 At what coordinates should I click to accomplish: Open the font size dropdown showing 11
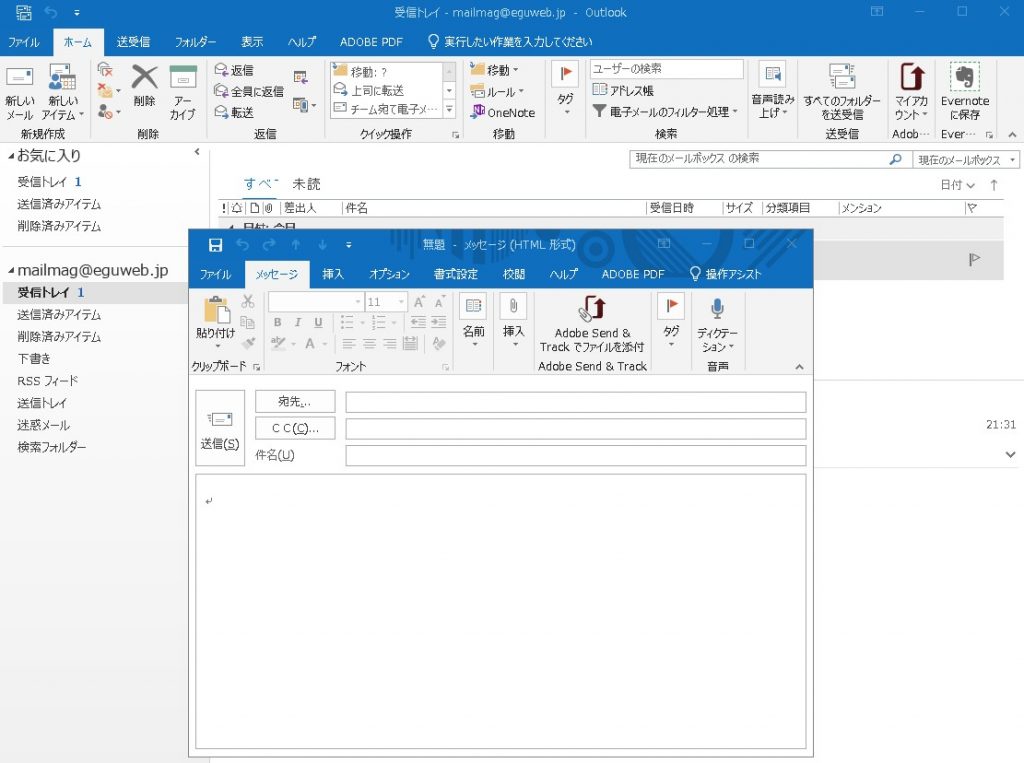401,301
